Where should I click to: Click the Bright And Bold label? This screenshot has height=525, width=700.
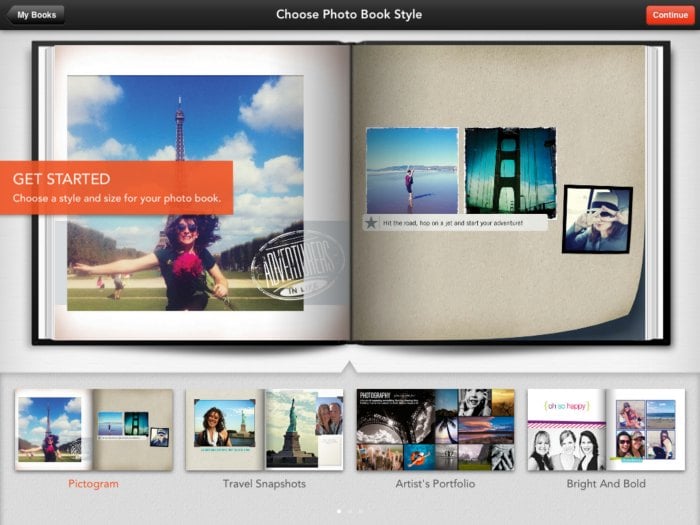point(606,484)
